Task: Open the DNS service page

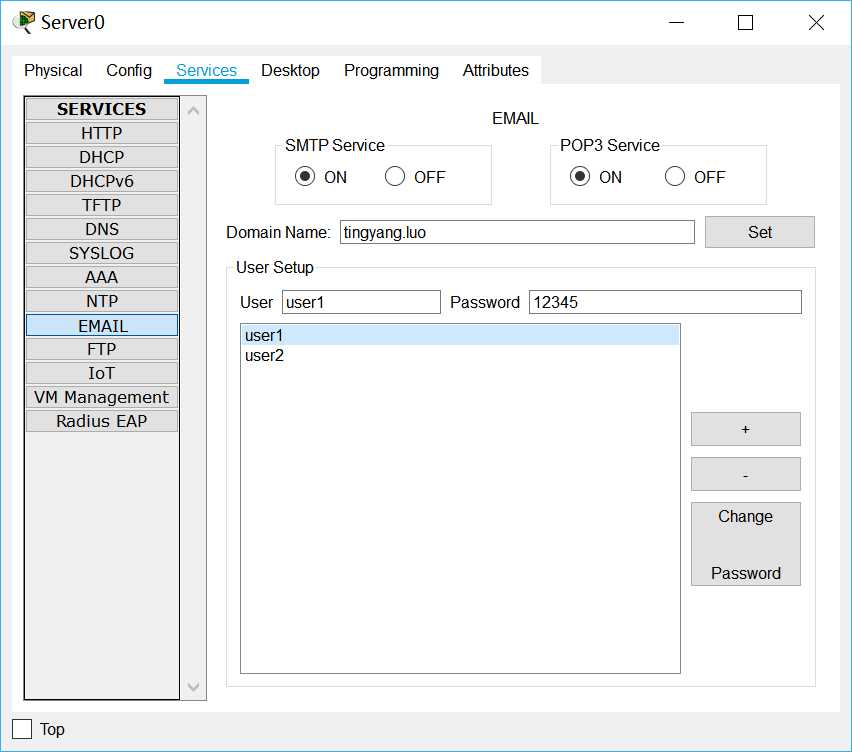Action: point(102,229)
